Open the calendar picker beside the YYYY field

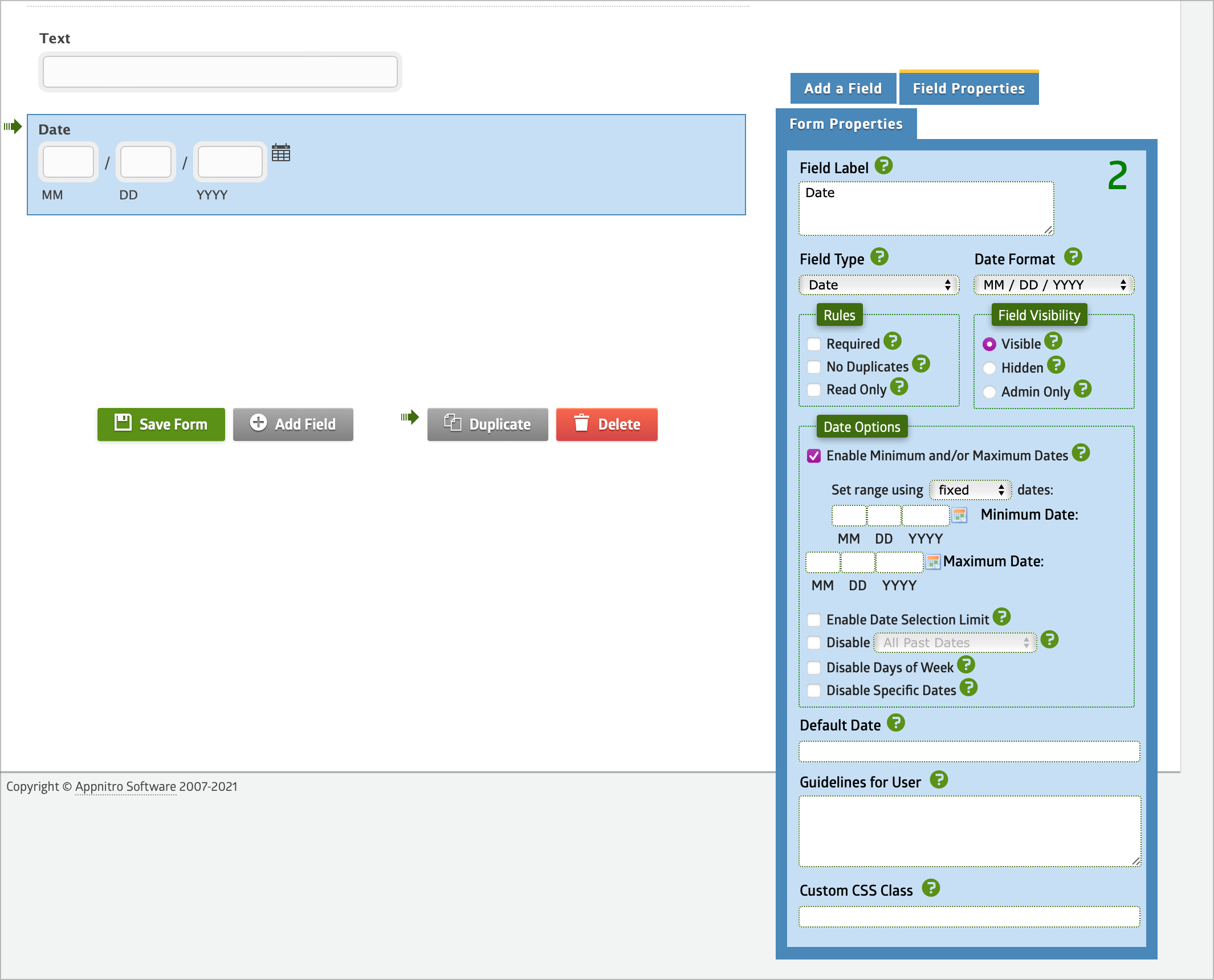[x=281, y=153]
